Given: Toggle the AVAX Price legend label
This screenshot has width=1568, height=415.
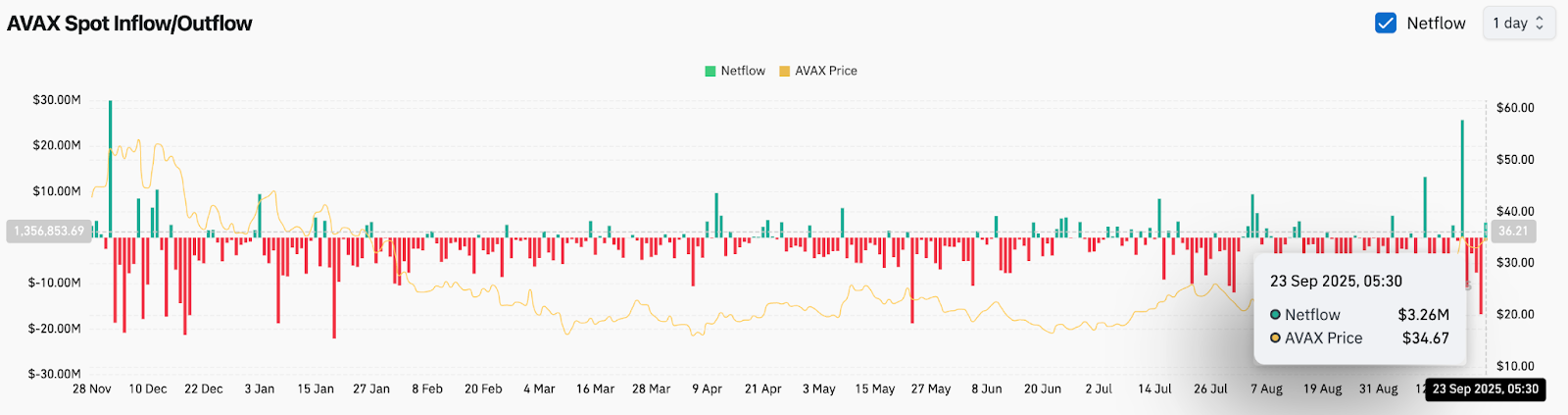Looking at the screenshot, I should pos(826,71).
